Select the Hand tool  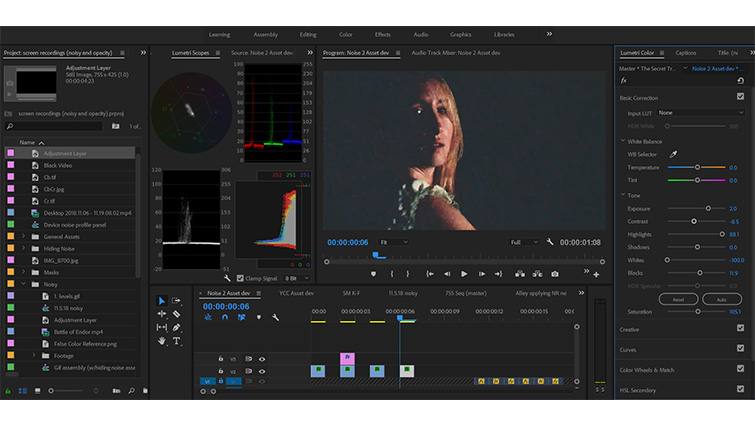click(x=162, y=341)
